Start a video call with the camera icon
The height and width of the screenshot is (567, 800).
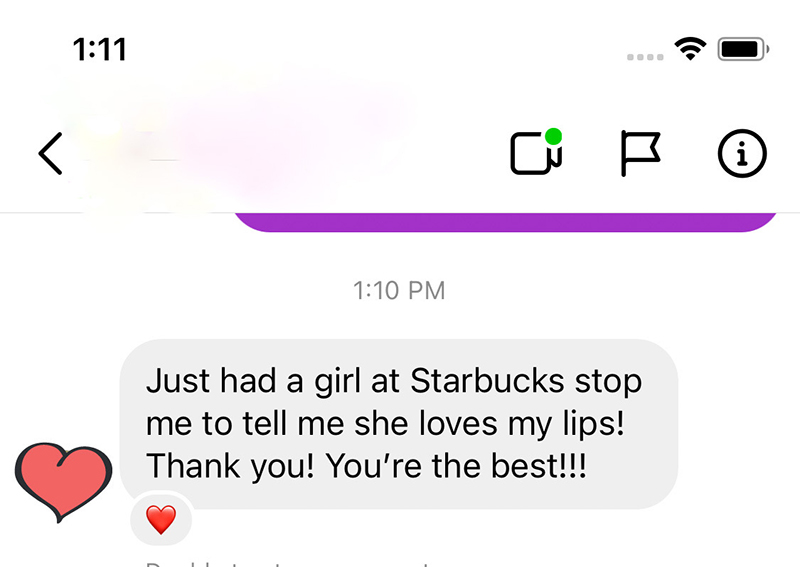point(536,153)
